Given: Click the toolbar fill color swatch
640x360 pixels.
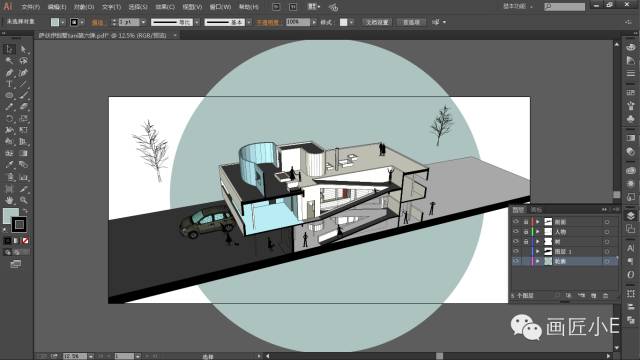Looking at the screenshot, I should 10,215.
